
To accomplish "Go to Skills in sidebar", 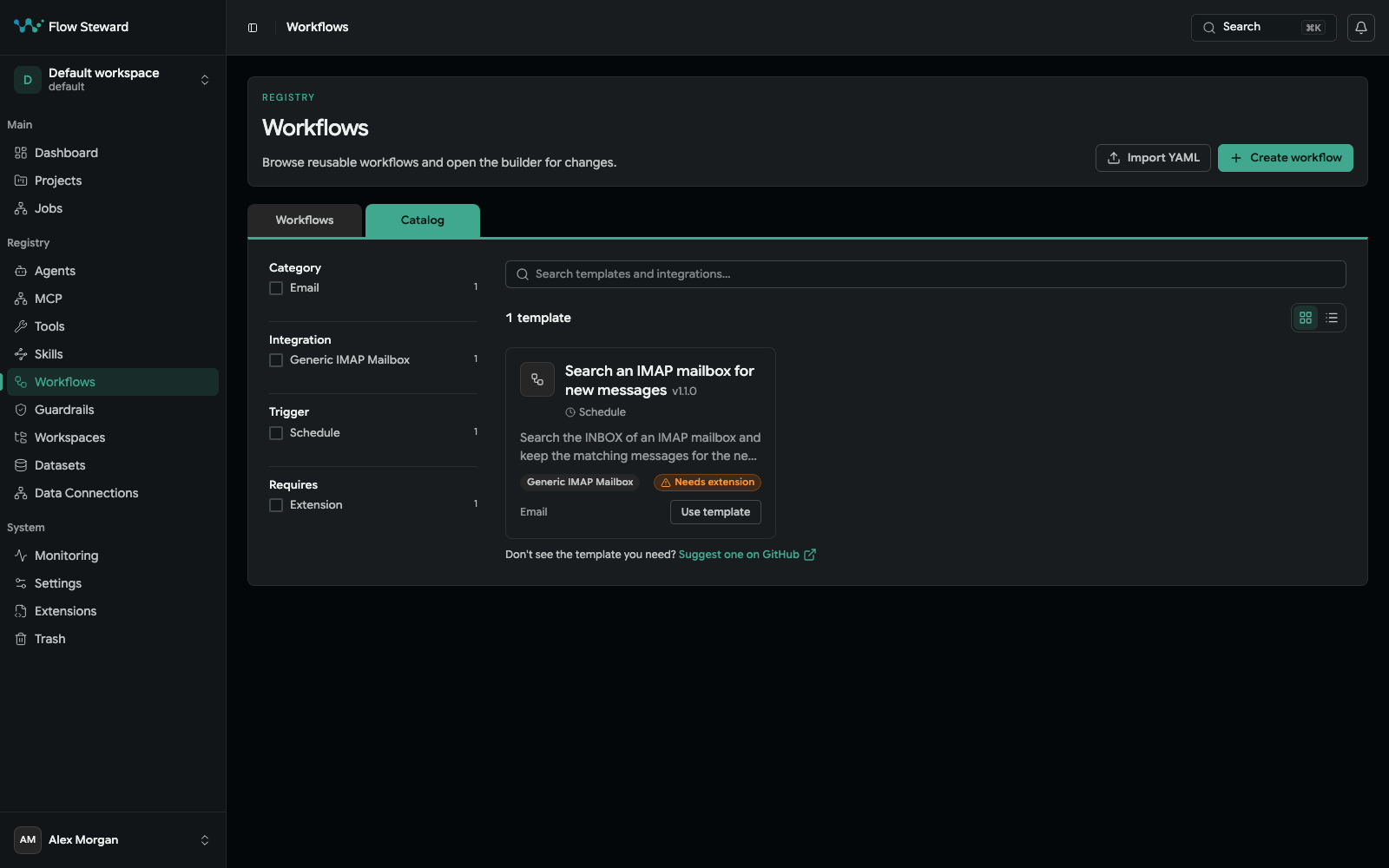I will click(x=113, y=354).
